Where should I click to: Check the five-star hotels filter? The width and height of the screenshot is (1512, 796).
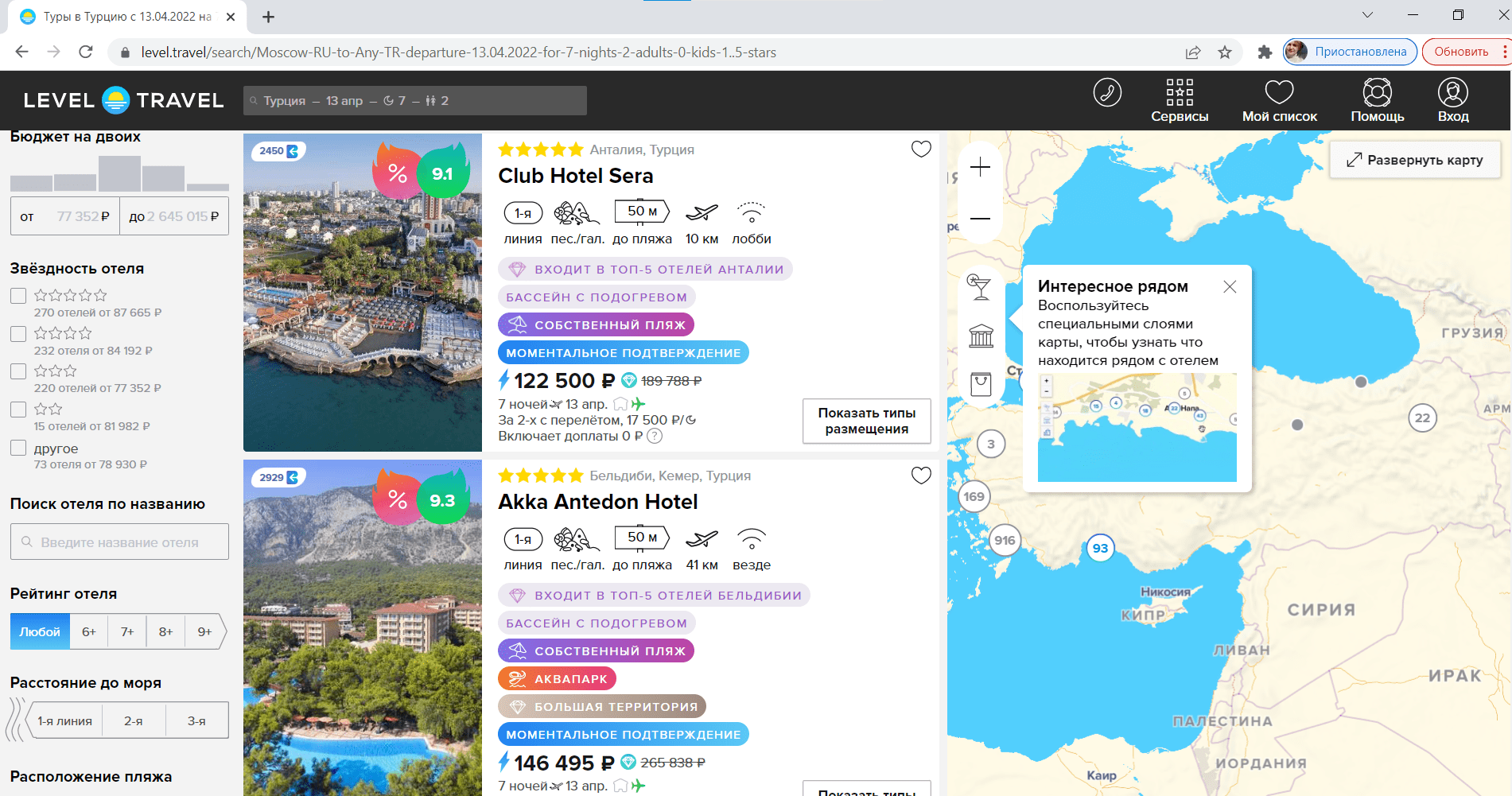point(18,296)
